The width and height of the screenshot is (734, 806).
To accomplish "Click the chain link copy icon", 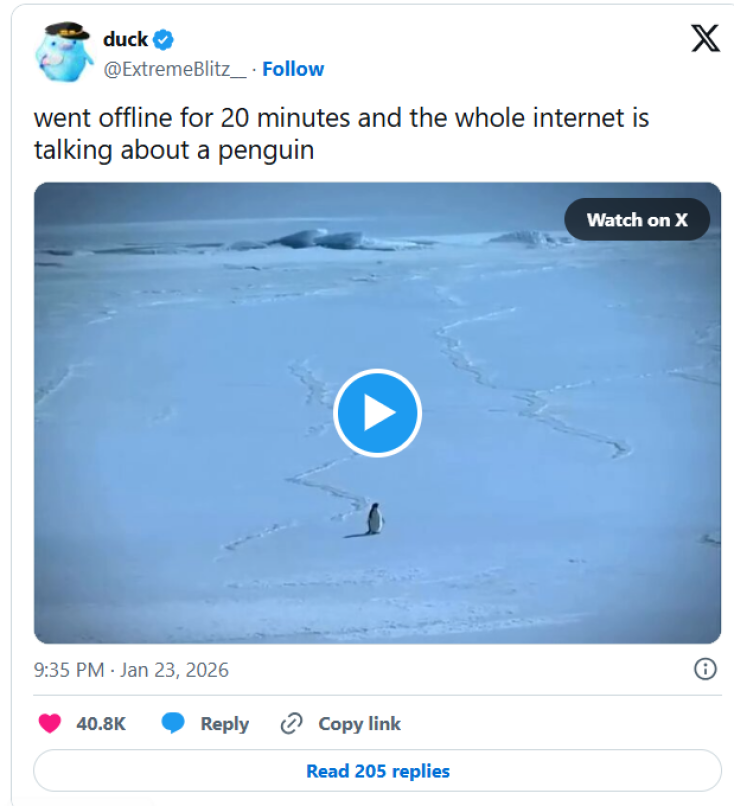I will 291,723.
